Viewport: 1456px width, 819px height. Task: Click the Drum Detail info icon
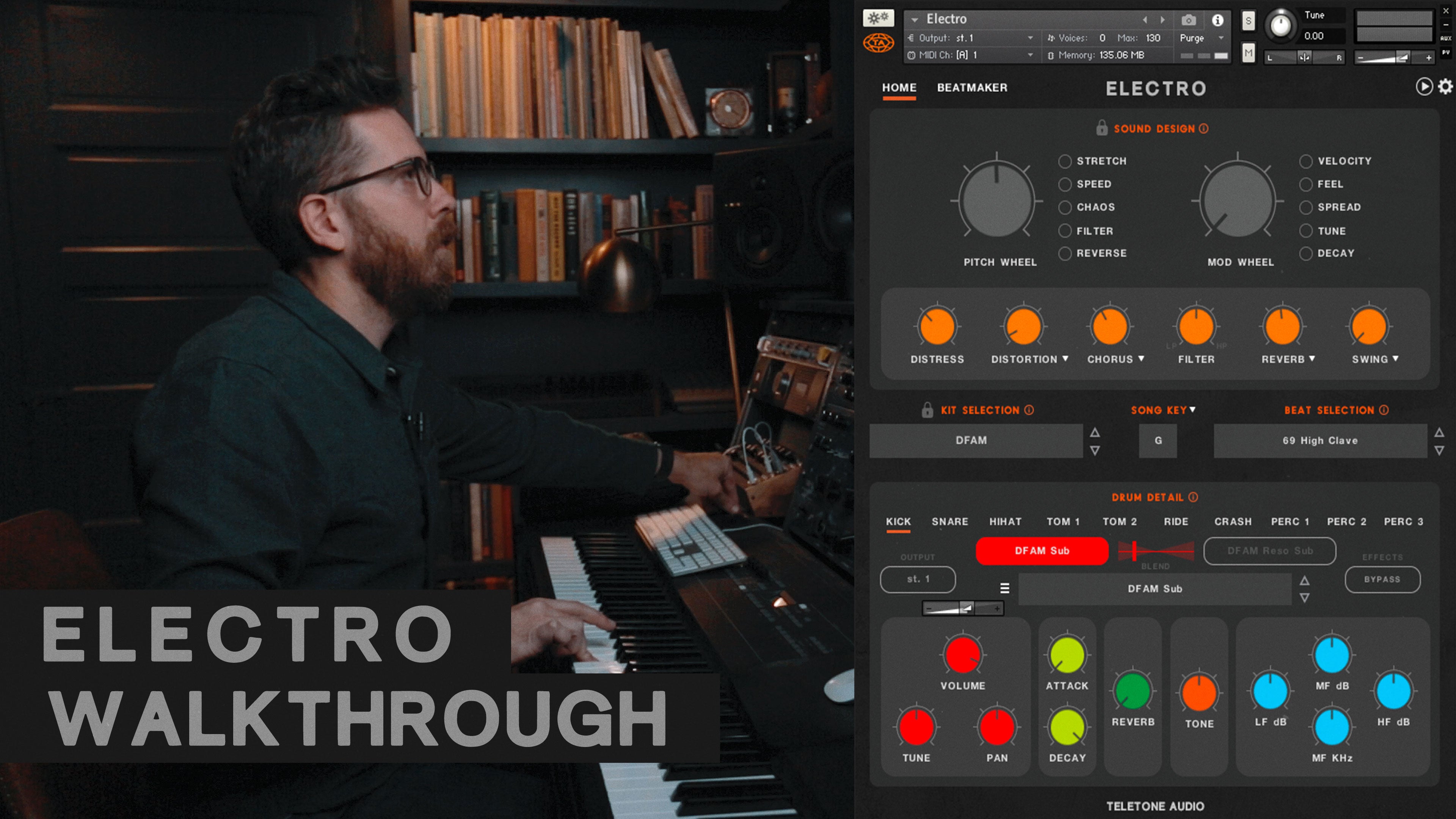point(1193,497)
